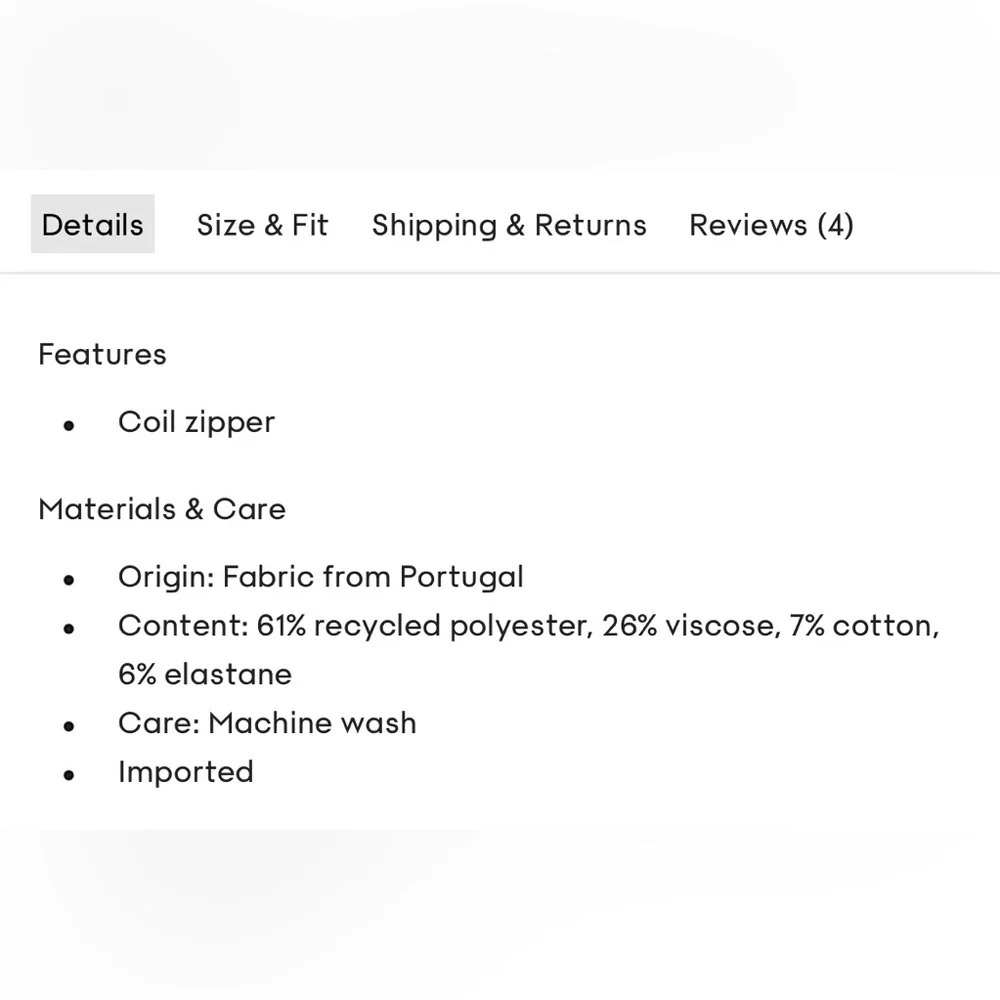Select the Coil zipper feature text
Screen dimensions: 1000x1000
[196, 423]
